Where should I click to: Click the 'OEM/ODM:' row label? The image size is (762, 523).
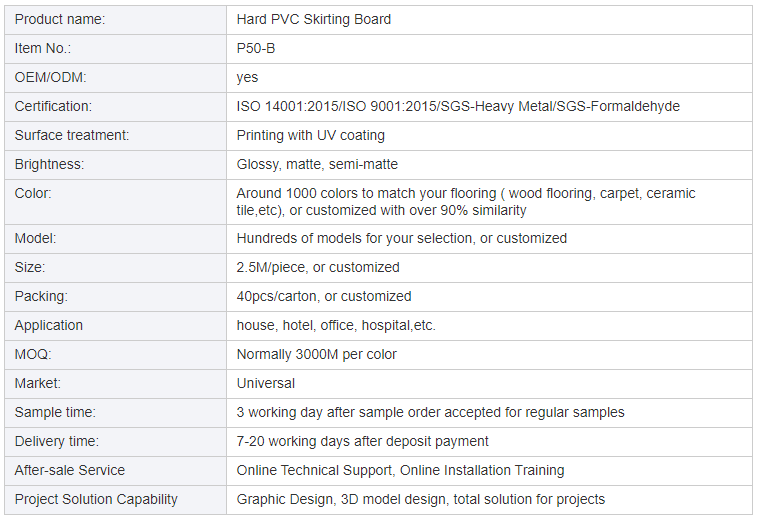click(51, 77)
